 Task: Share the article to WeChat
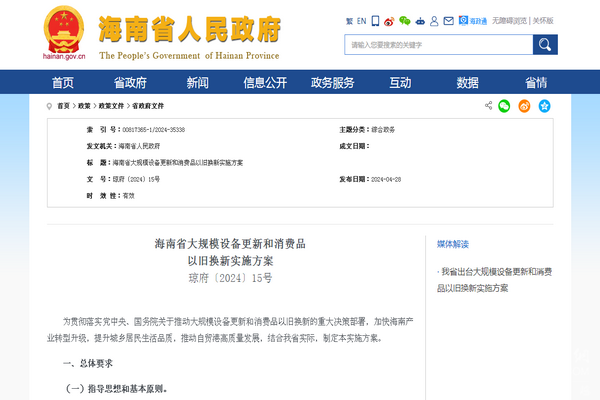coord(504,105)
